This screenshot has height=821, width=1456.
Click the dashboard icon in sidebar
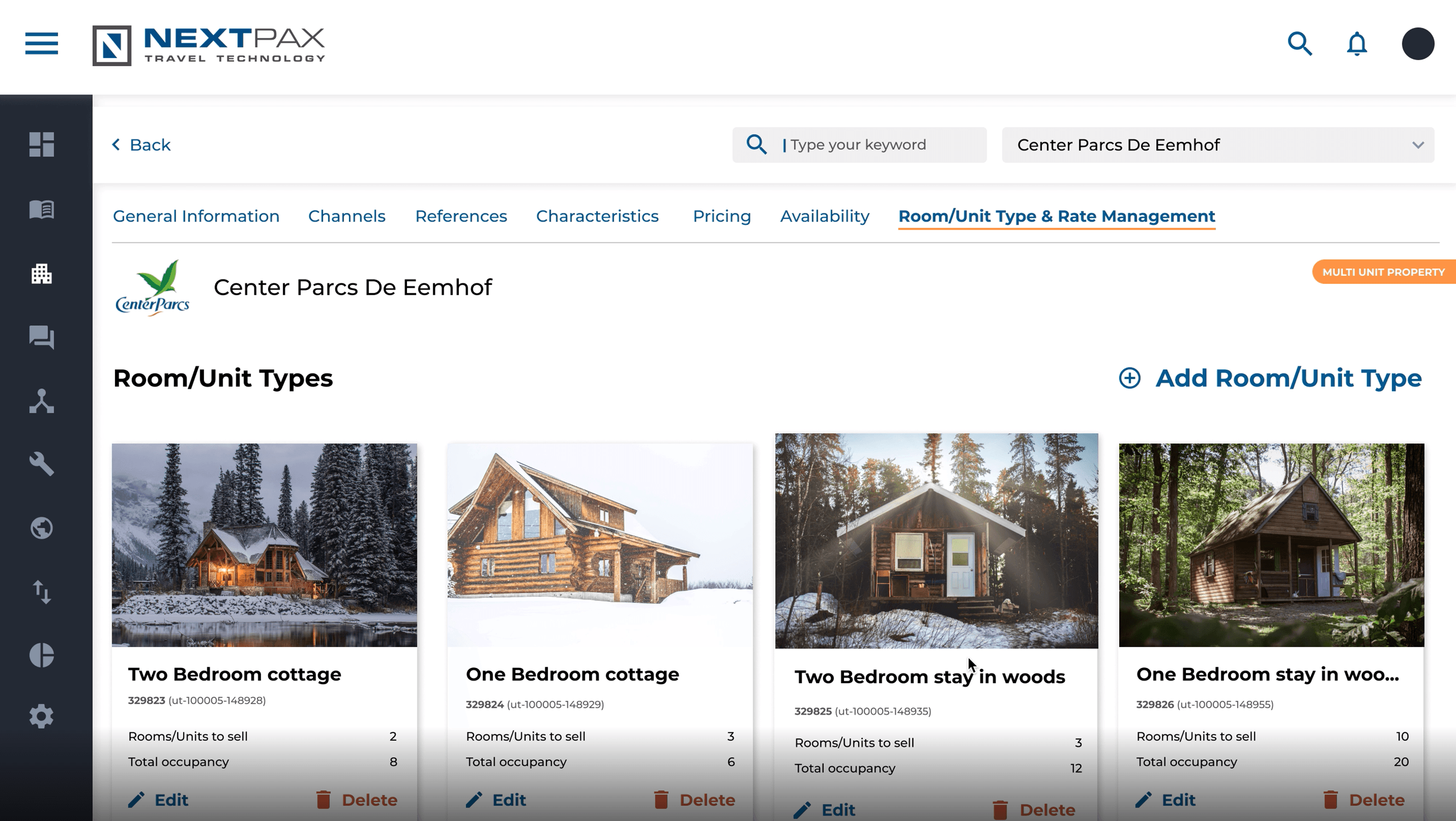(41, 144)
